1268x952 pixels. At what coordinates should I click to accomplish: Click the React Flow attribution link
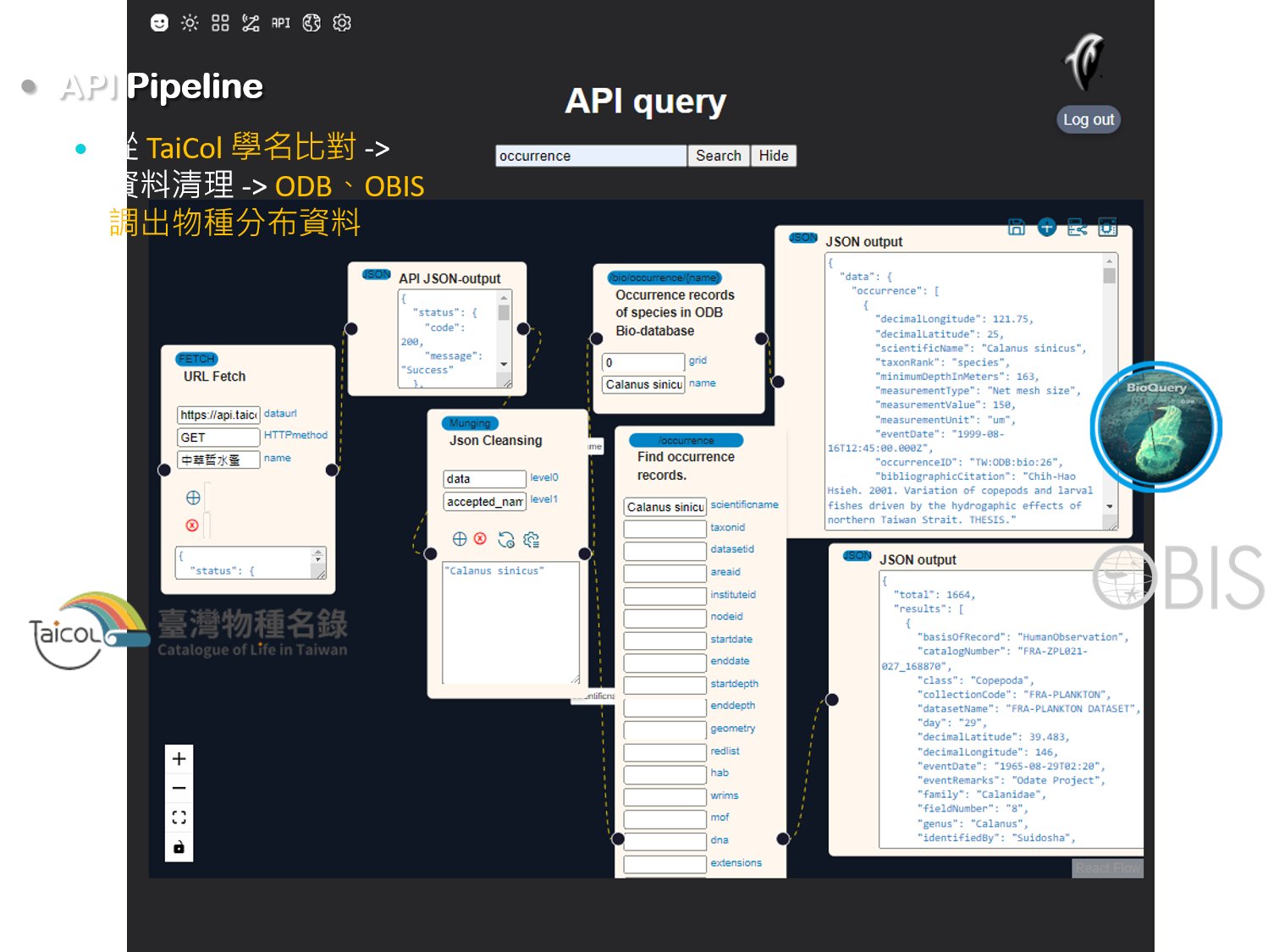click(1108, 868)
